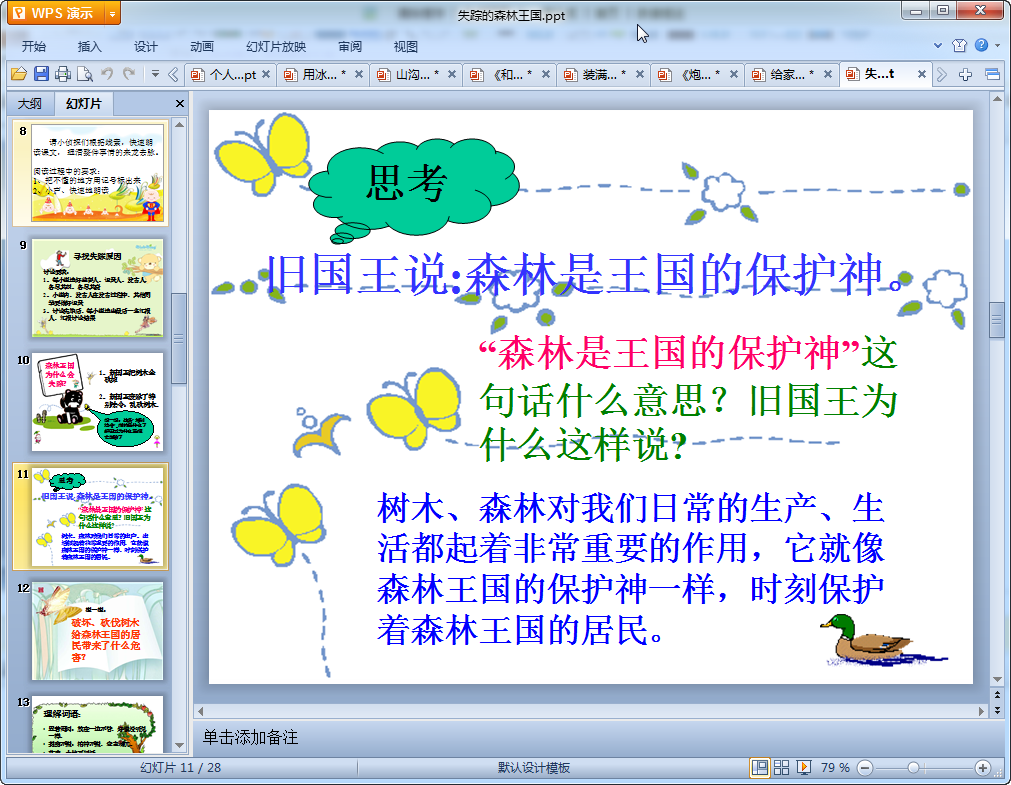Select slide 13 thumbnail
Image resolution: width=1011 pixels, height=785 pixels.
point(97,724)
